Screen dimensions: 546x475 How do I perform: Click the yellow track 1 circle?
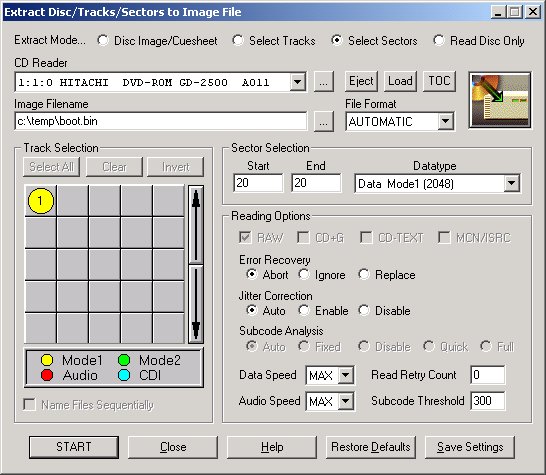point(41,201)
